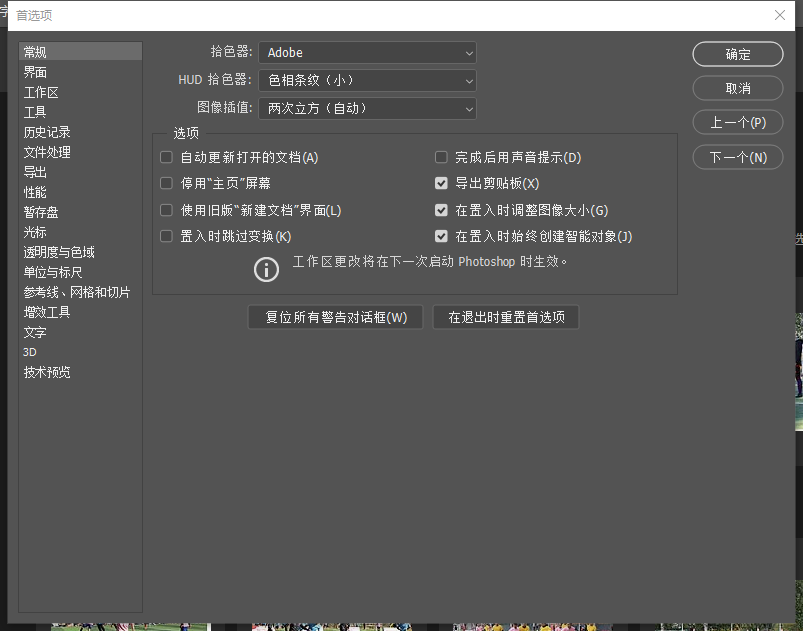The height and width of the screenshot is (631, 803).
Task: Cancel the dialog with 取消 button
Action: point(737,88)
